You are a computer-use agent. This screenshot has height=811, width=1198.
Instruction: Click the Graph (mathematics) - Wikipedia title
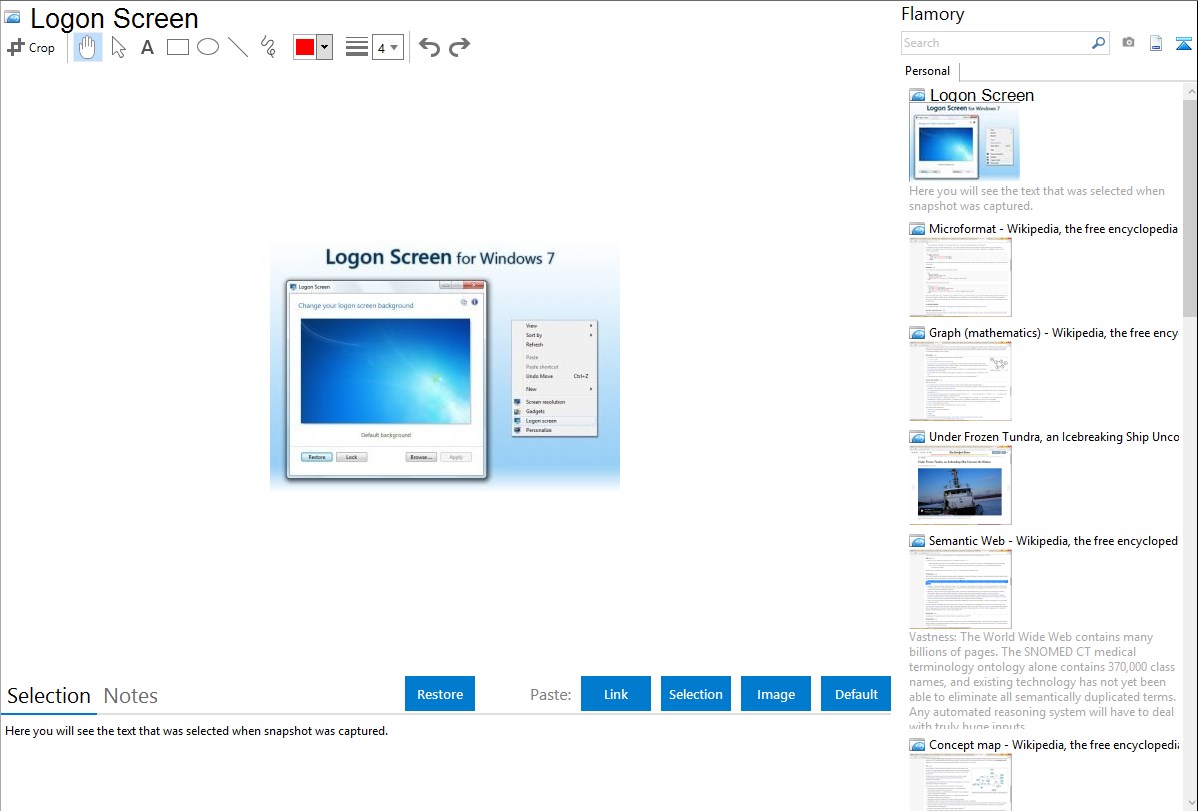pyautogui.click(x=1054, y=333)
